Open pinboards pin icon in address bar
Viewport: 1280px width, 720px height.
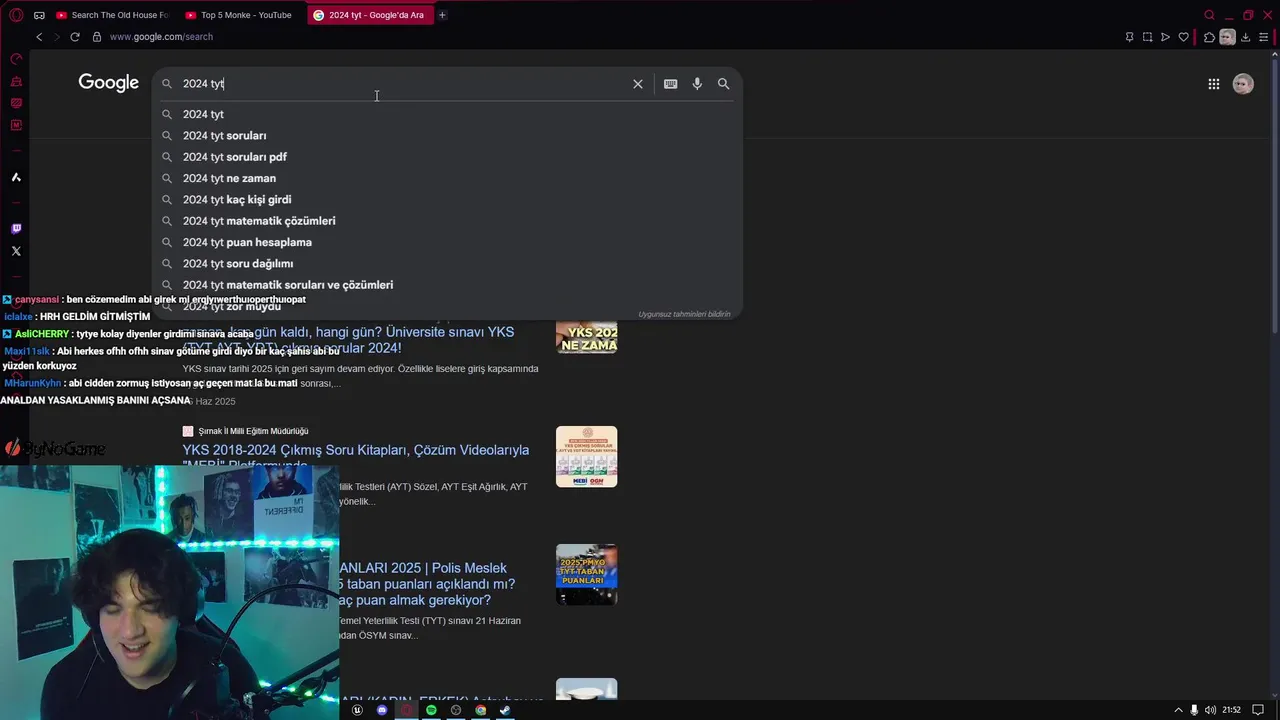pos(1129,37)
